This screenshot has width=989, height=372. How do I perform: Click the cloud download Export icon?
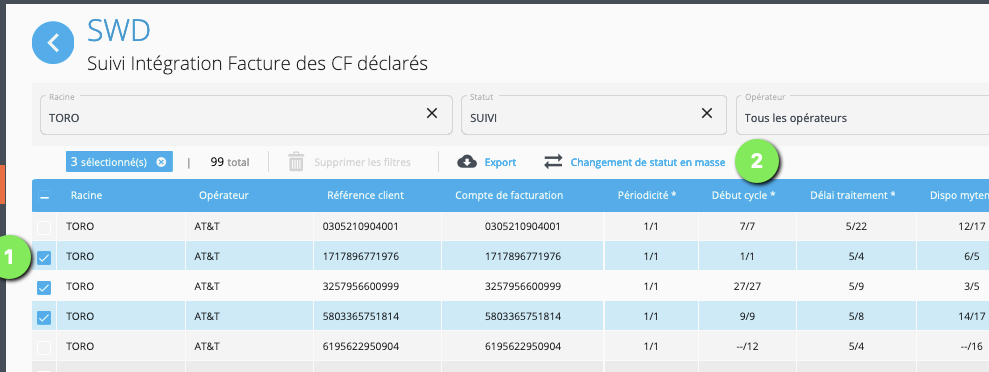pos(466,162)
